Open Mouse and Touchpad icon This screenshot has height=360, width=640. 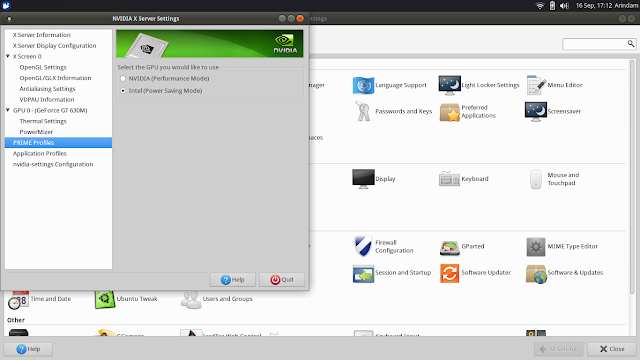pos(536,179)
